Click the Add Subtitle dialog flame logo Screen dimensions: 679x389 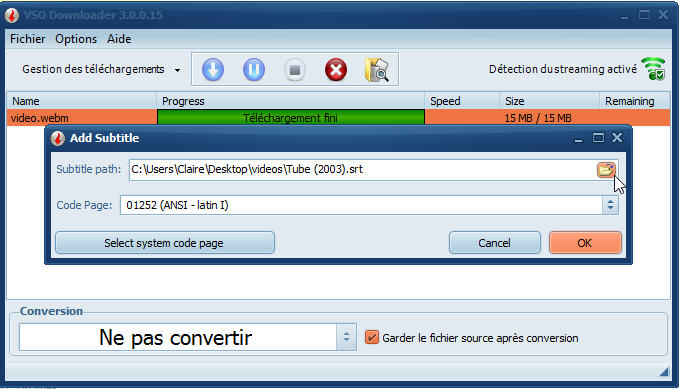[x=58, y=139]
